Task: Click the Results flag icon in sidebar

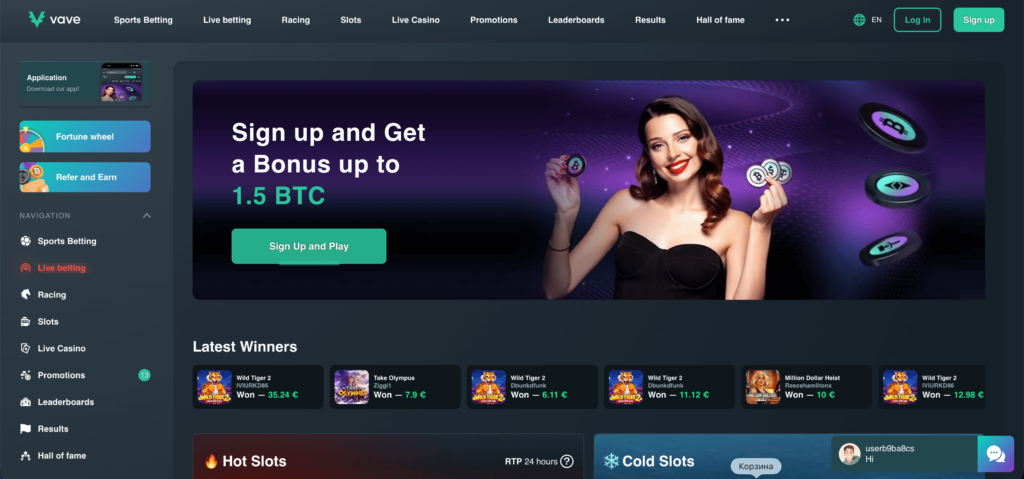Action: point(25,429)
